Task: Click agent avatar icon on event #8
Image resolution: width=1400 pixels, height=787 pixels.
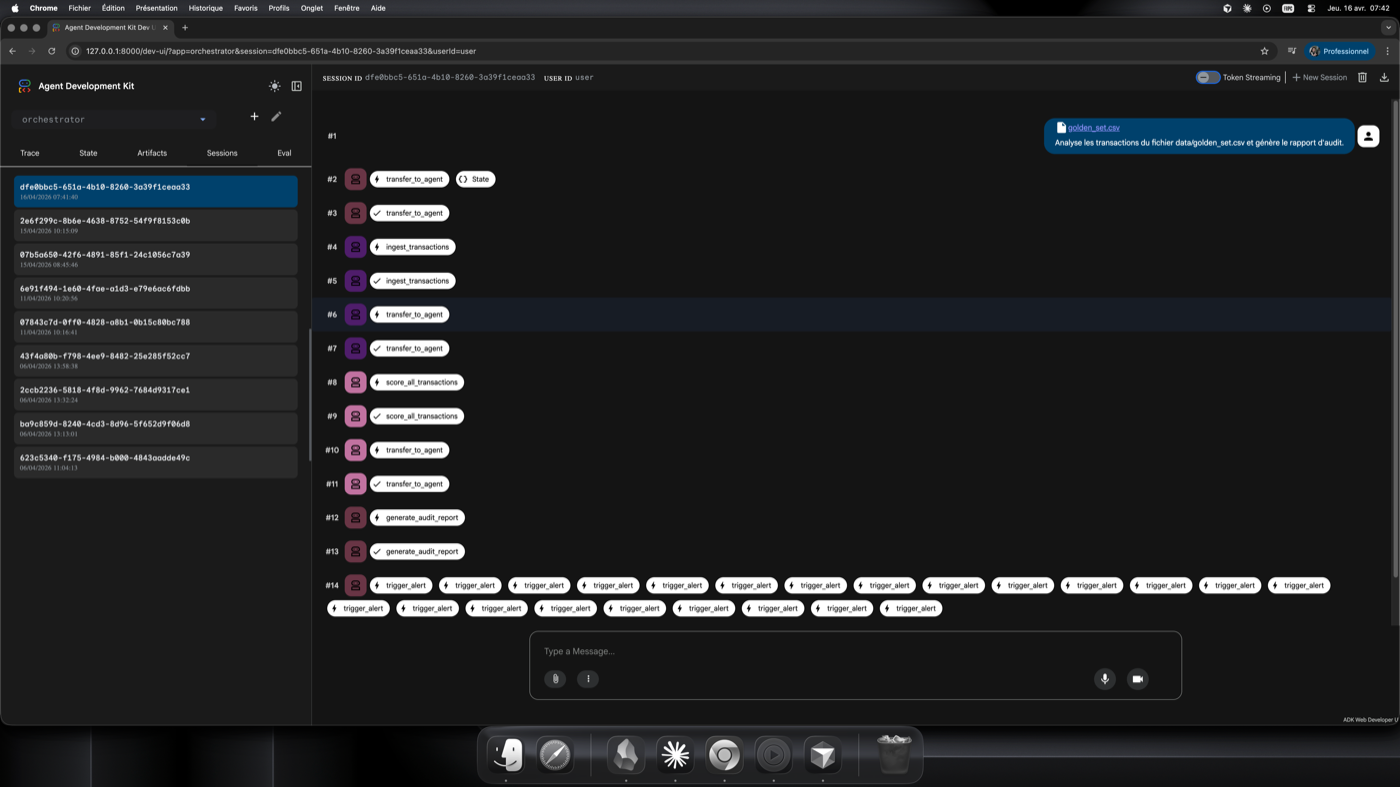Action: (355, 382)
